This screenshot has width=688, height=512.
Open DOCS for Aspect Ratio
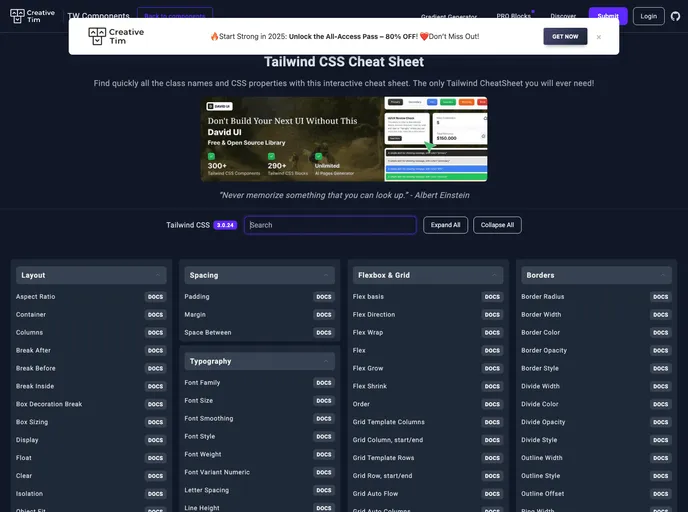[155, 297]
